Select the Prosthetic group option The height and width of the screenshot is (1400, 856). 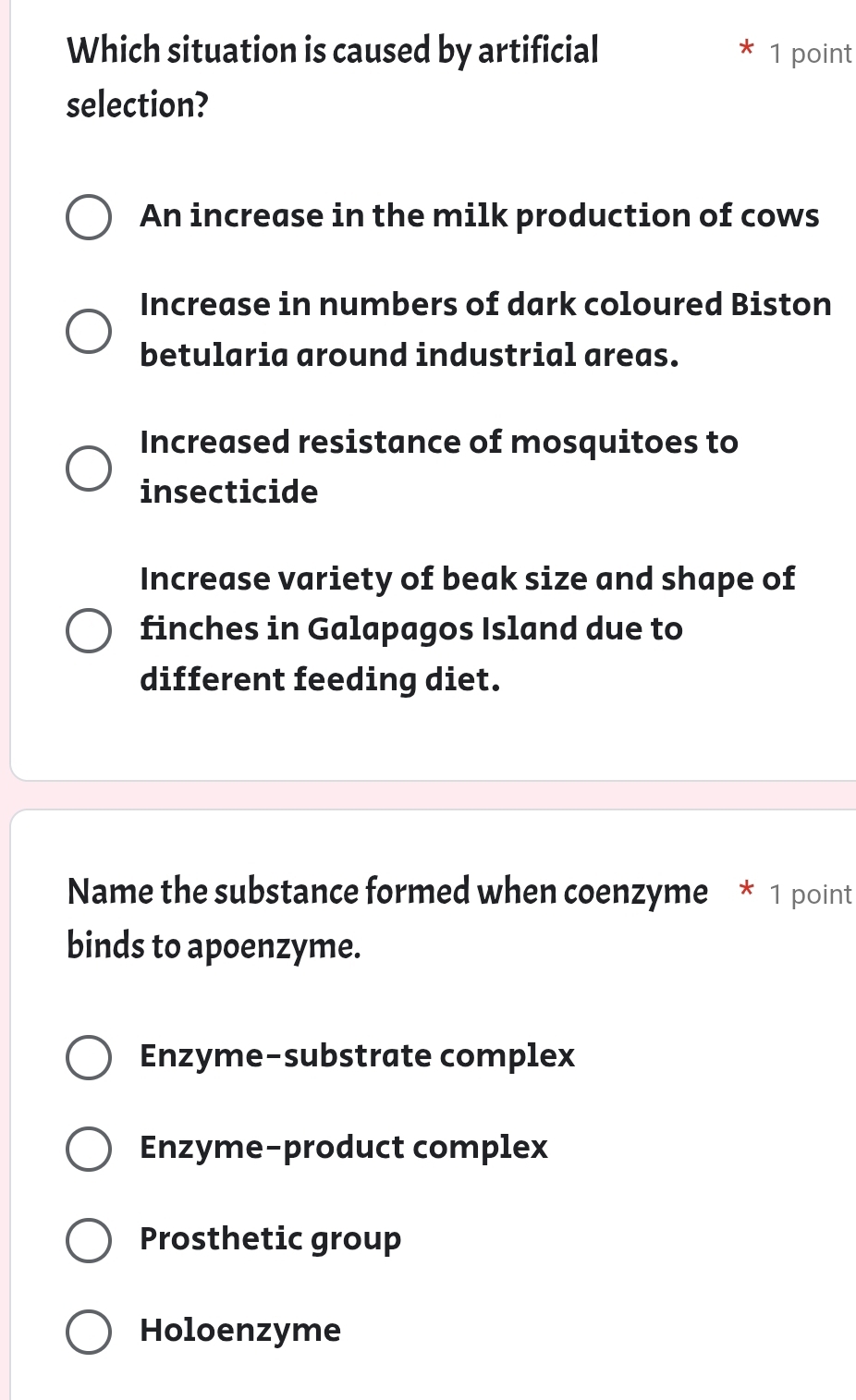[x=88, y=1239]
